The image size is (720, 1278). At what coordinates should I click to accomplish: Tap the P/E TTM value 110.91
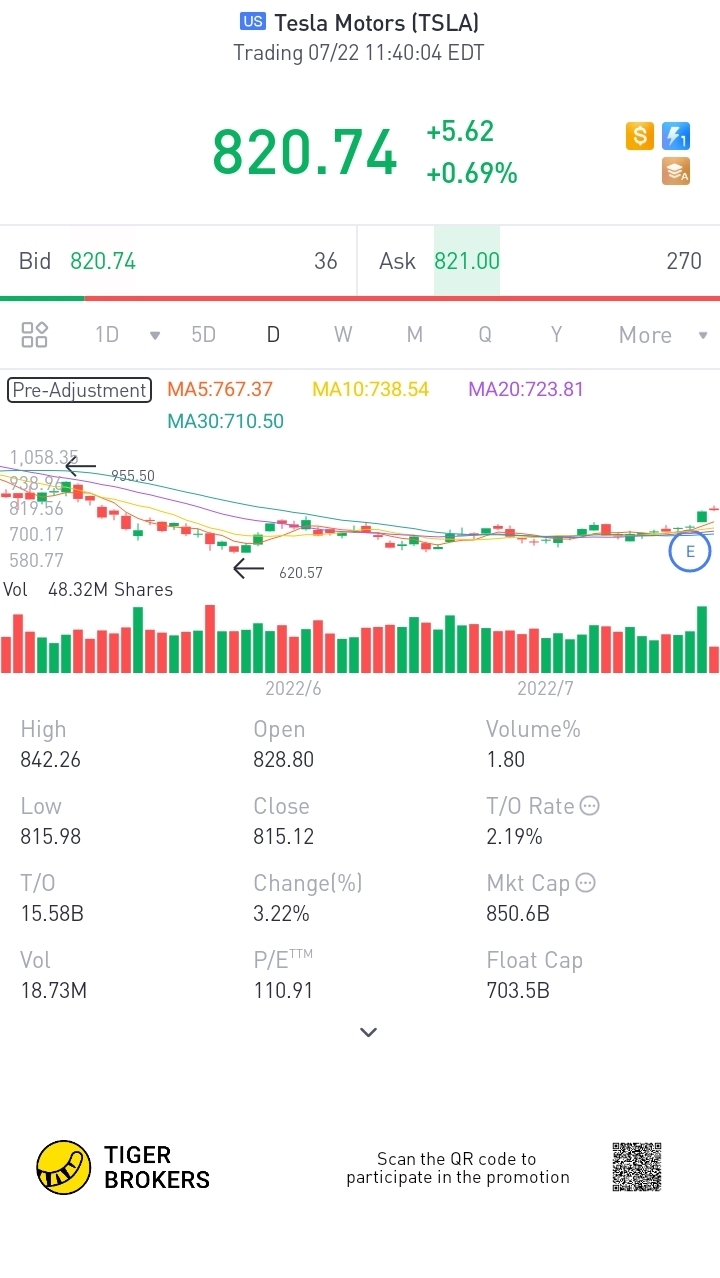283,991
